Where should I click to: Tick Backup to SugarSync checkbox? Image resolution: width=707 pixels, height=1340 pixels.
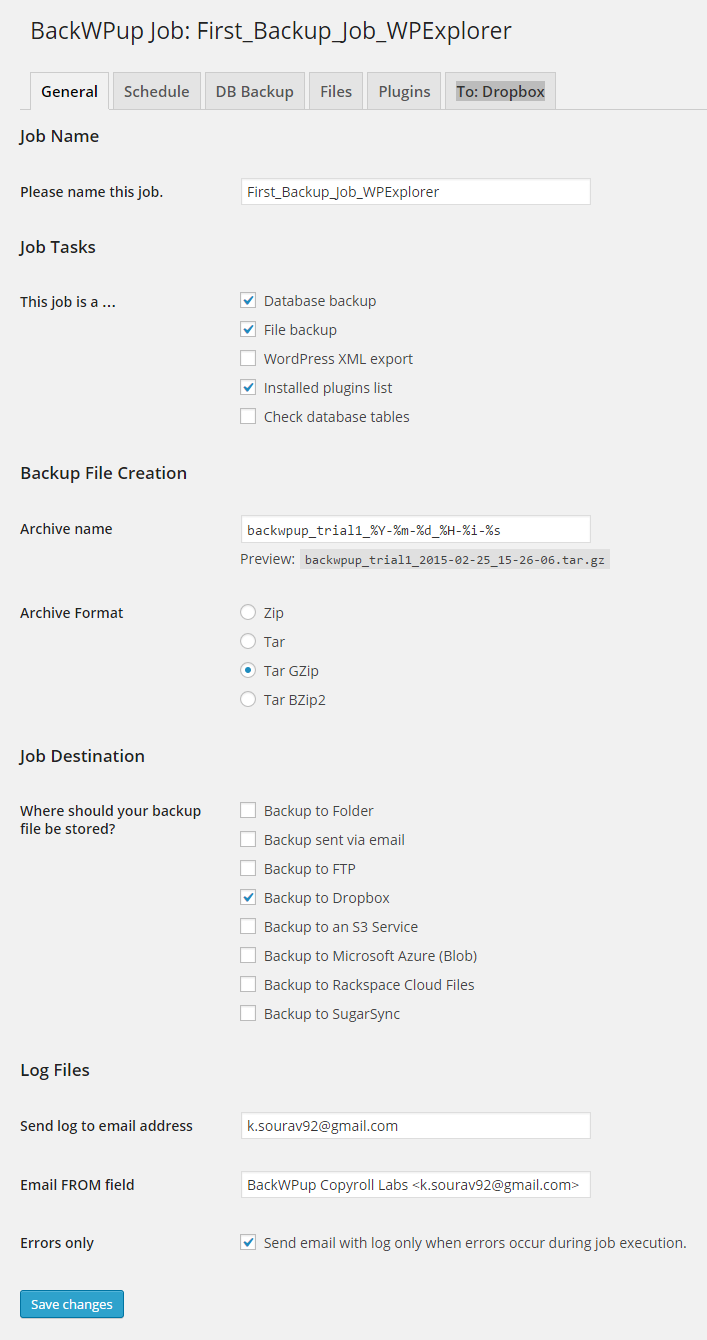[x=248, y=1013]
